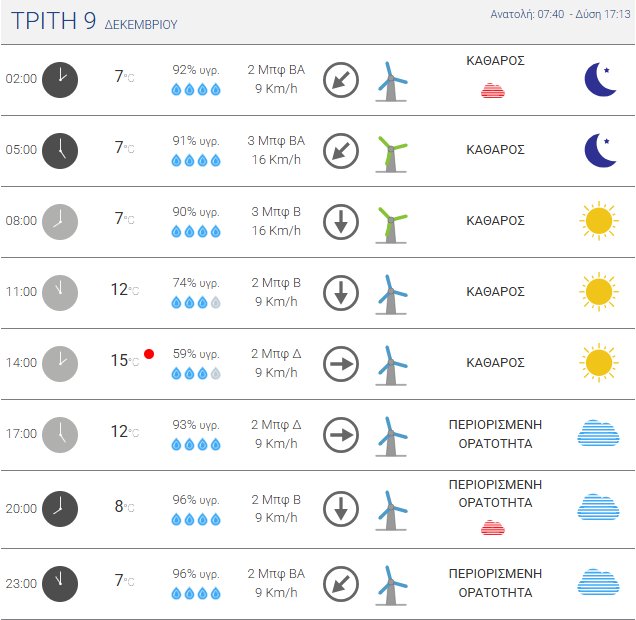
Task: Click the blue fog cloud icon at 17:00
Action: click(x=598, y=433)
